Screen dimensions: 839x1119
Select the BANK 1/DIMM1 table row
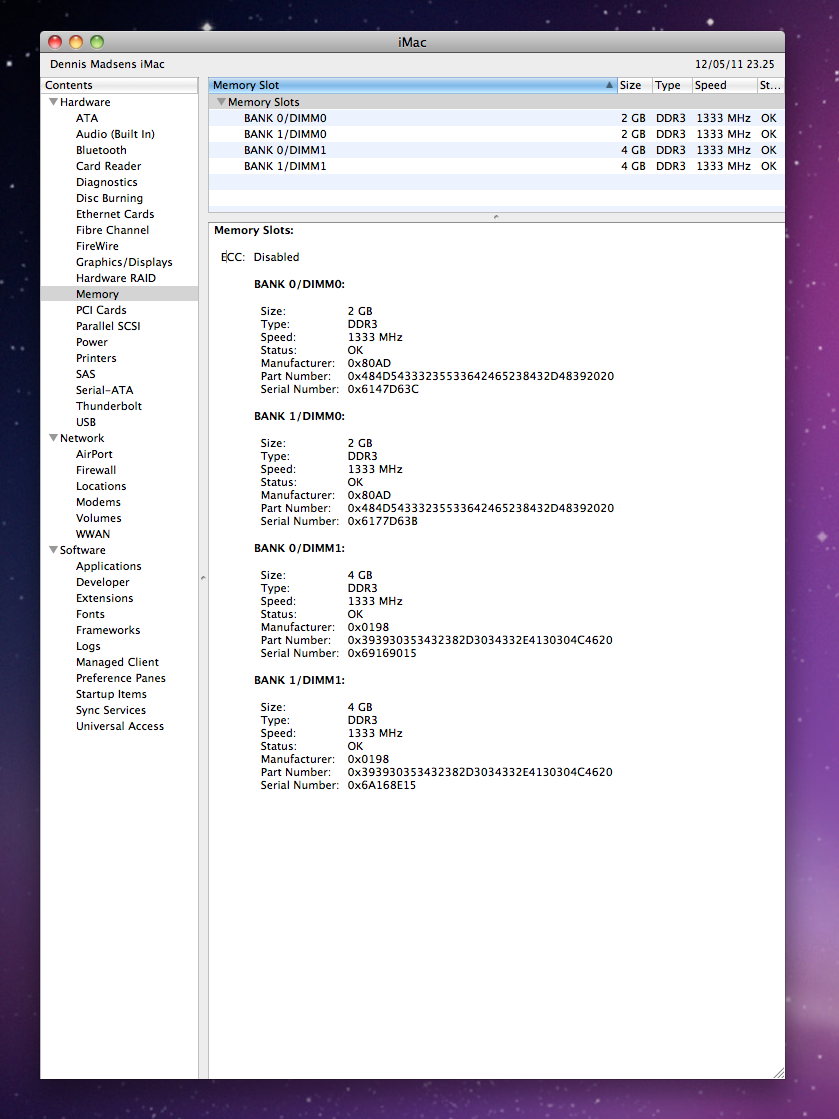tap(497, 166)
